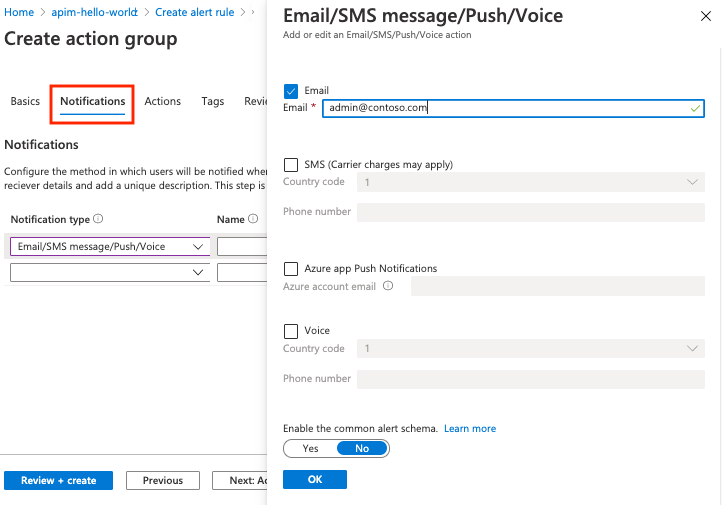Enable the Voice checkbox
722x505 pixels.
pos(291,331)
